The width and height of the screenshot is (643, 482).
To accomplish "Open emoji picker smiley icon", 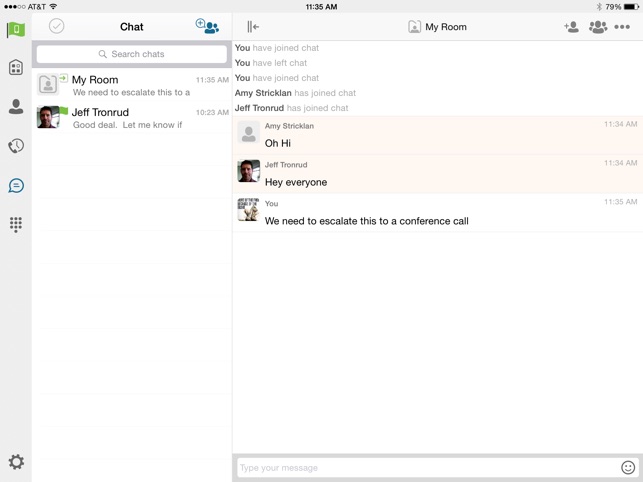I will pos(628,467).
